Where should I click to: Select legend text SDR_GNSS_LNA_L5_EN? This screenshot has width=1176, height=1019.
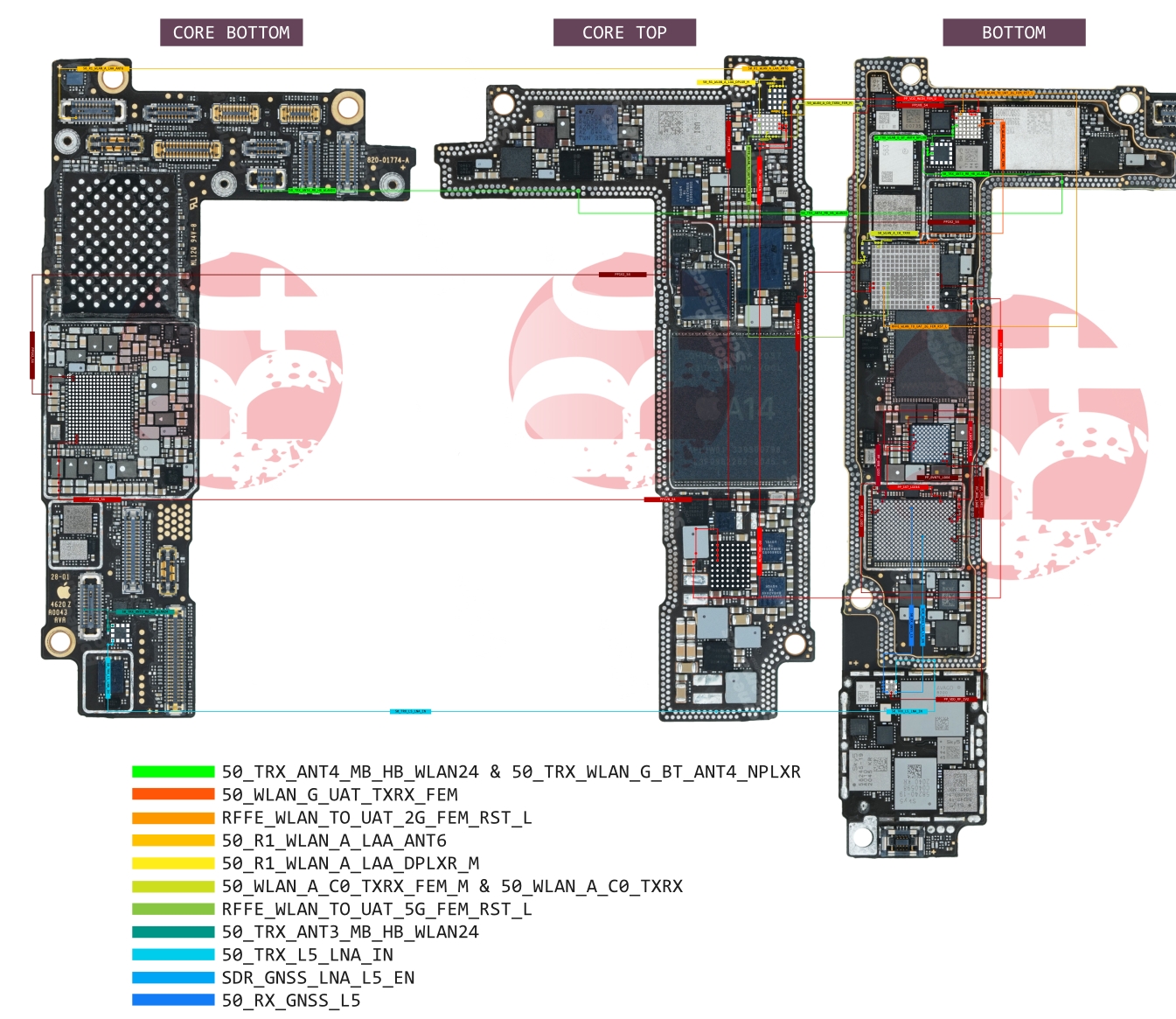318,977
